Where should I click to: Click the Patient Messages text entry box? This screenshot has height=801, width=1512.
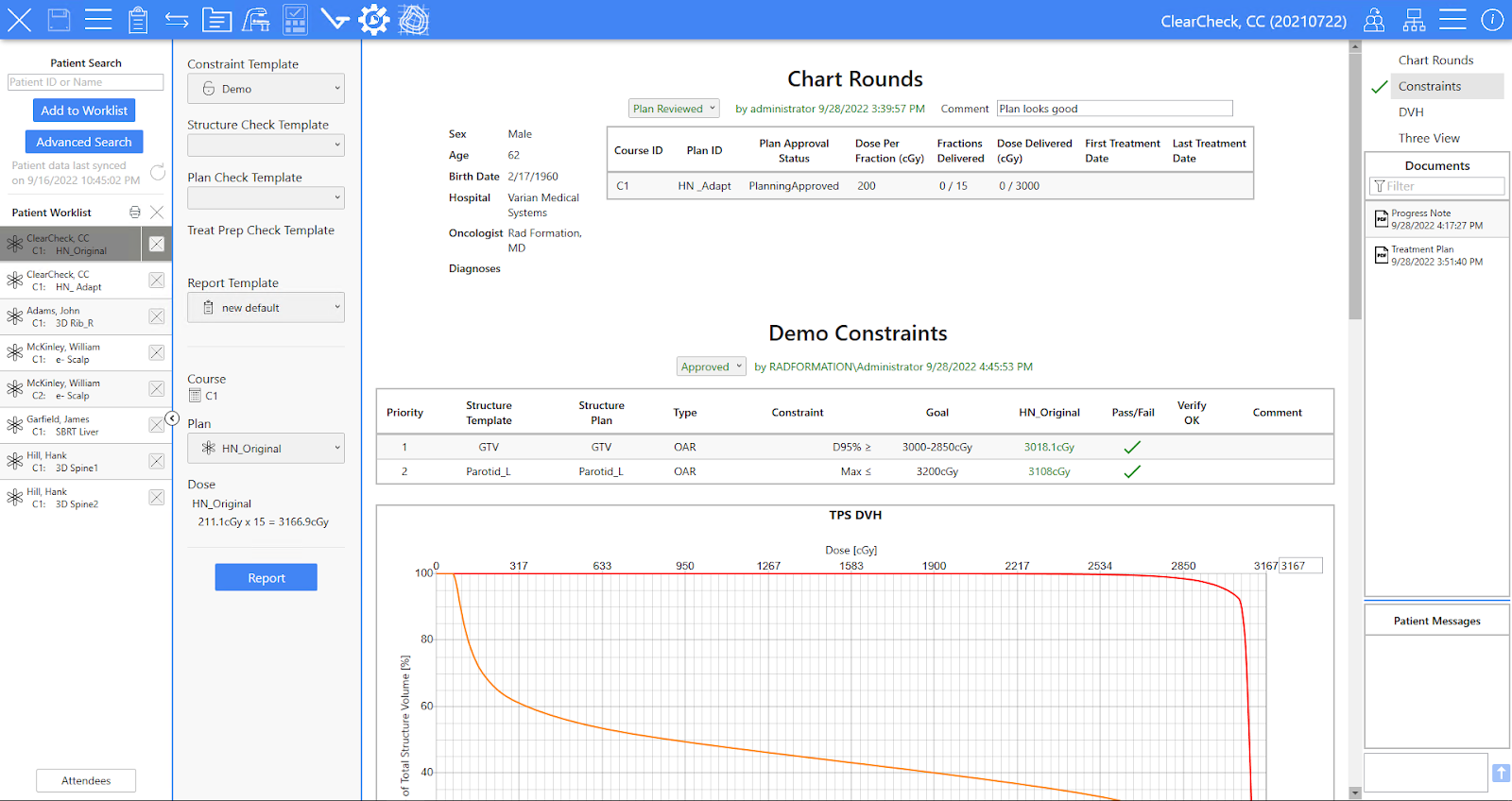click(x=1426, y=773)
